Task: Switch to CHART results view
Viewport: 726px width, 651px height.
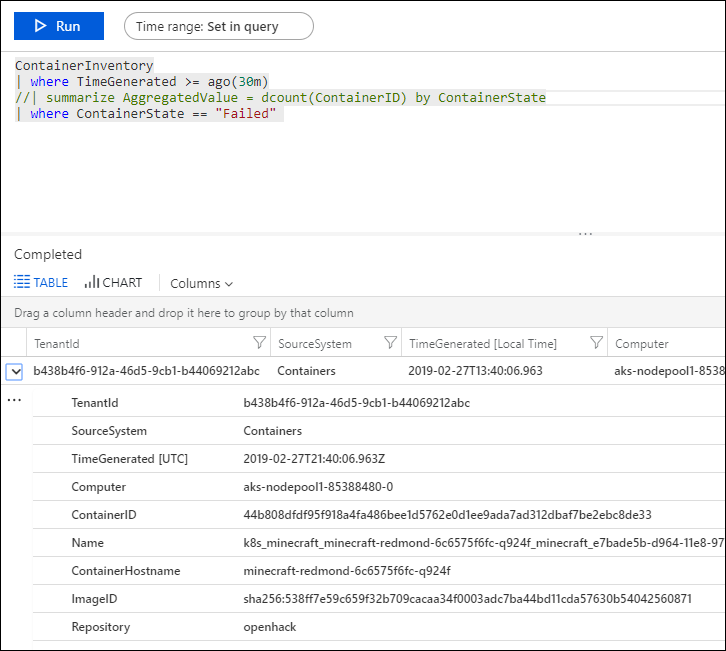Action: coord(113,283)
